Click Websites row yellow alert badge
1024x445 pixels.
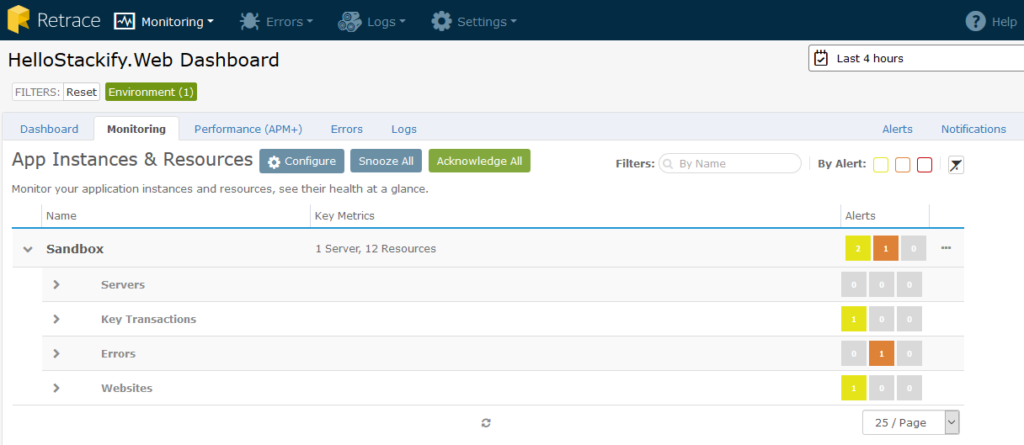[x=854, y=388]
